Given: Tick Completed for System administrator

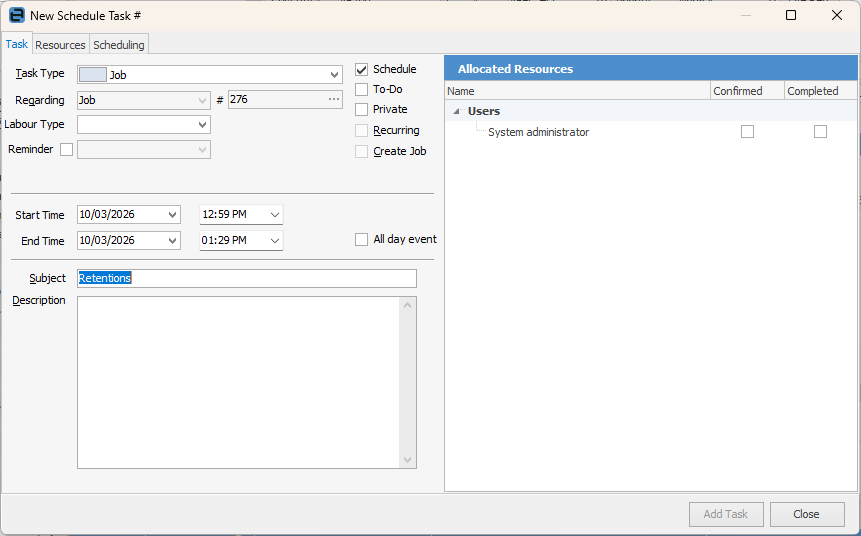Looking at the screenshot, I should click(x=820, y=131).
